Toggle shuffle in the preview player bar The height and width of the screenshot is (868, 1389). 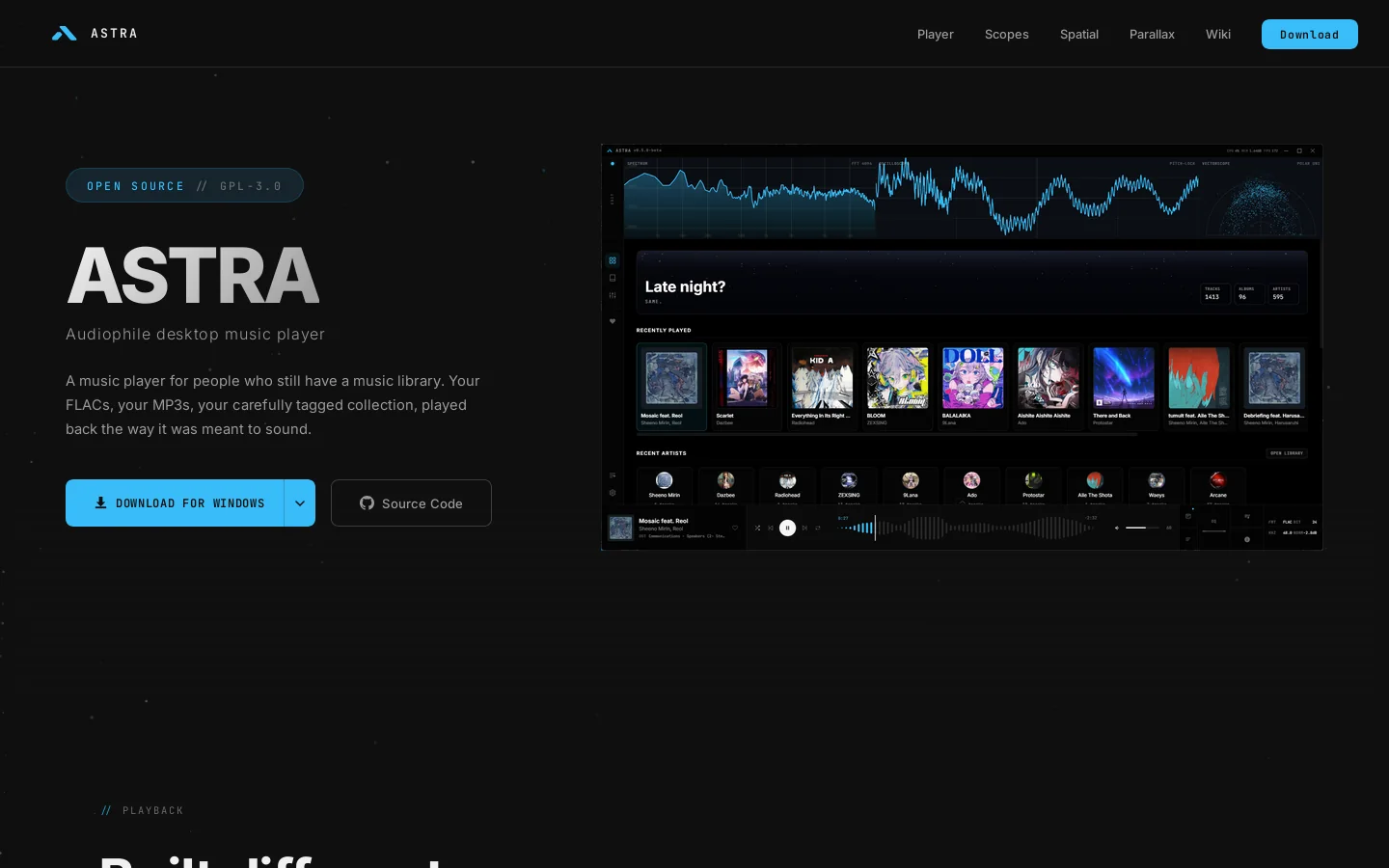pos(758,528)
